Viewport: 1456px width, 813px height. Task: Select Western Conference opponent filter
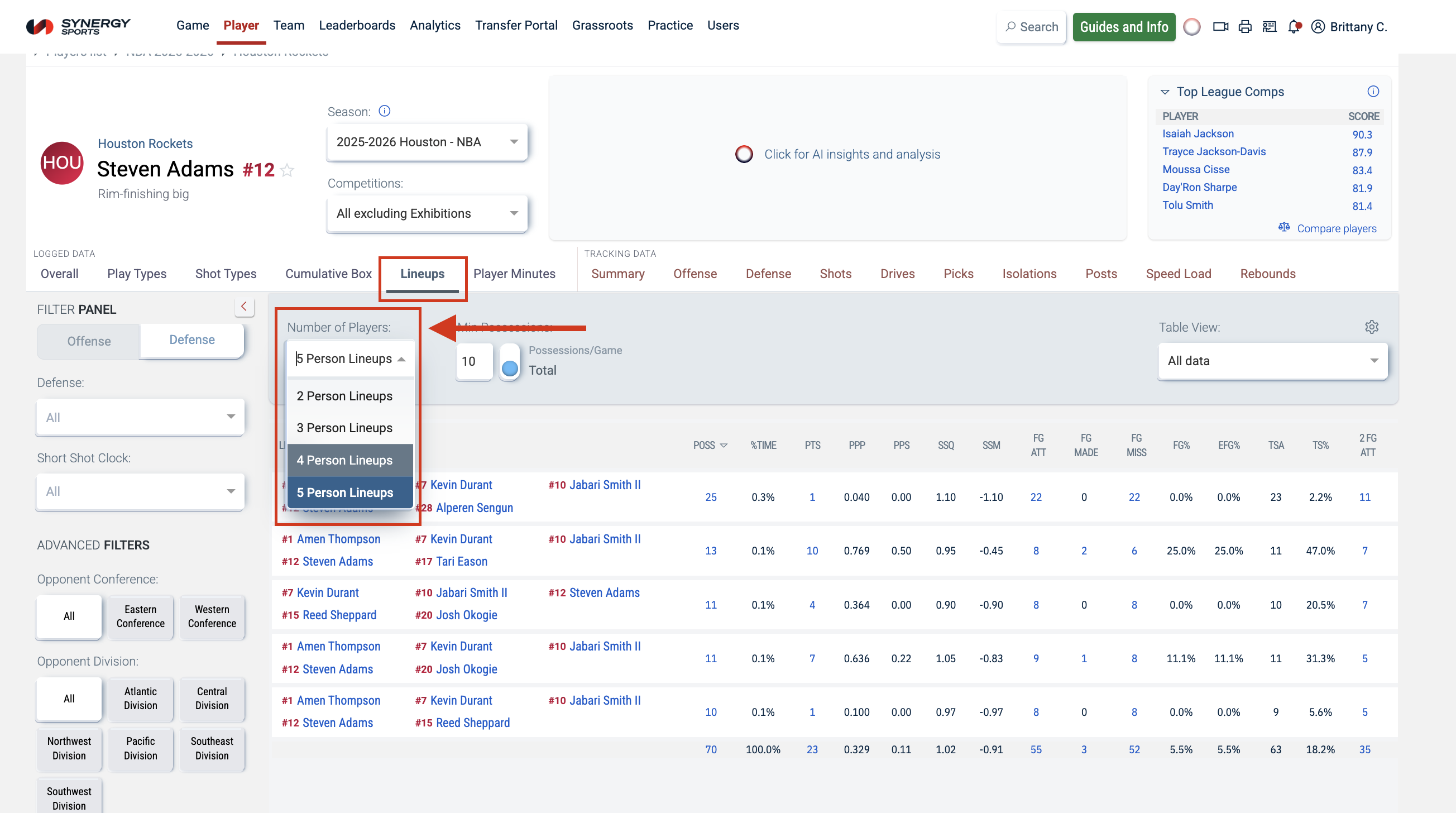[x=212, y=616]
